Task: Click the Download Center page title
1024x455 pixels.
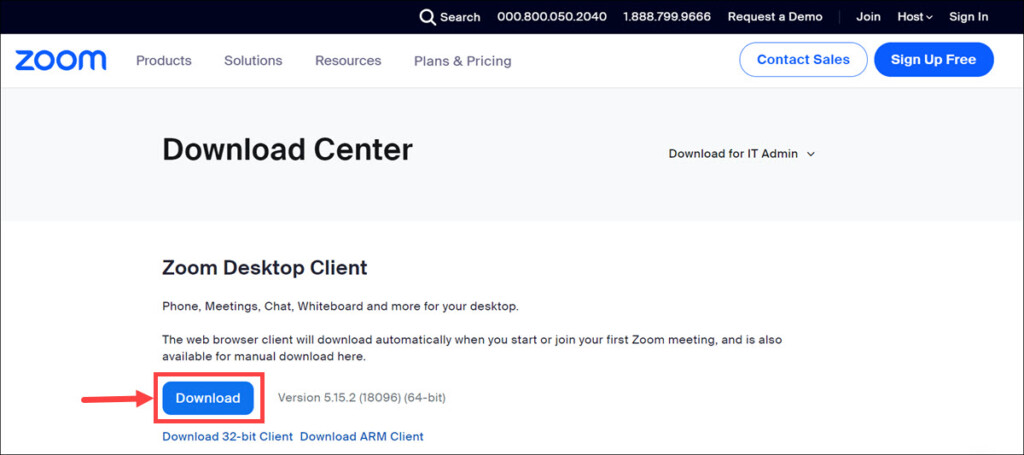Action: pos(287,150)
